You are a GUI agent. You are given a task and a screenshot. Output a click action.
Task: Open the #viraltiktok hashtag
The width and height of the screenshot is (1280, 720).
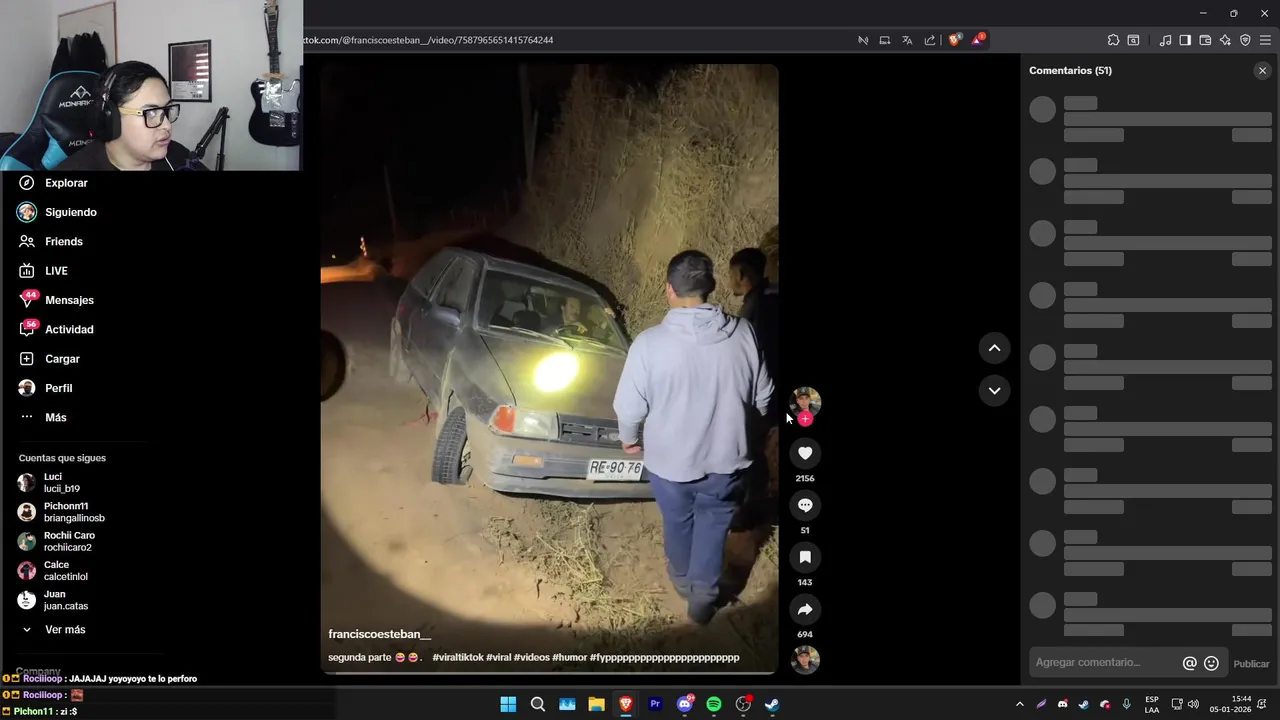pyautogui.click(x=458, y=657)
